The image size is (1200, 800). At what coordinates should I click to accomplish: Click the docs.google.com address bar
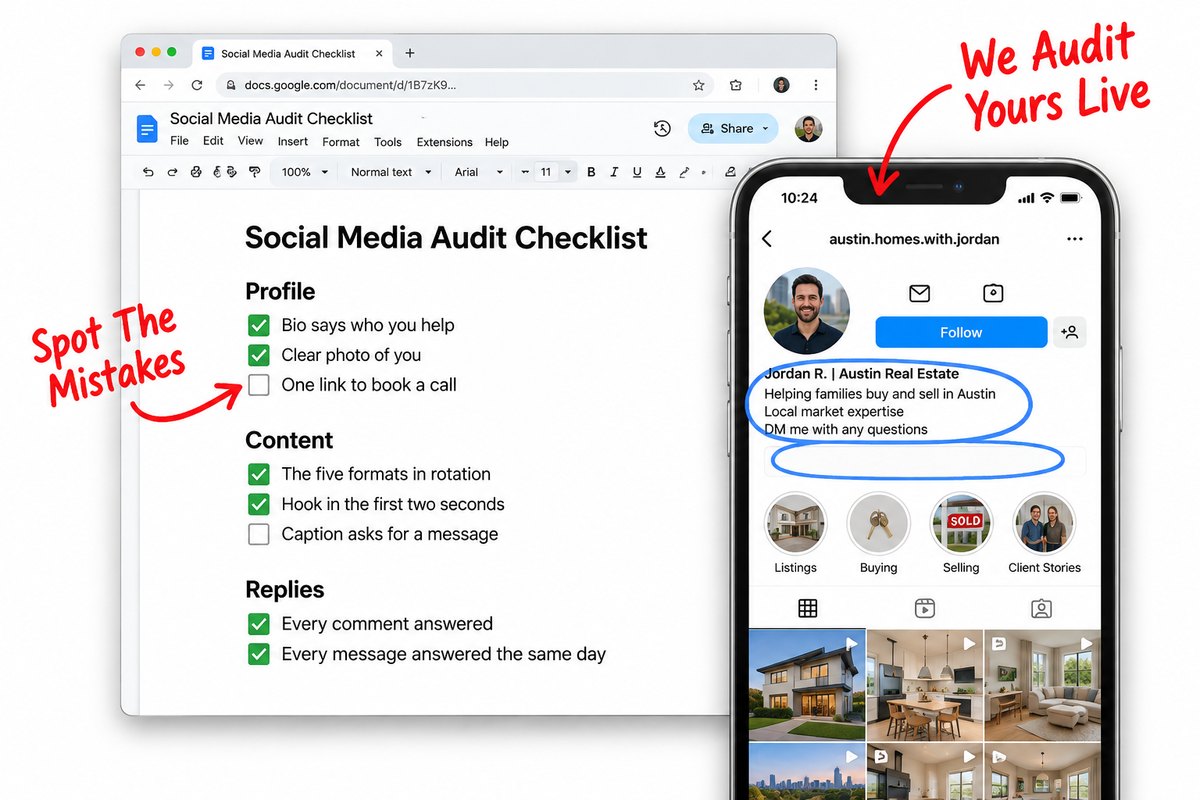(465, 86)
